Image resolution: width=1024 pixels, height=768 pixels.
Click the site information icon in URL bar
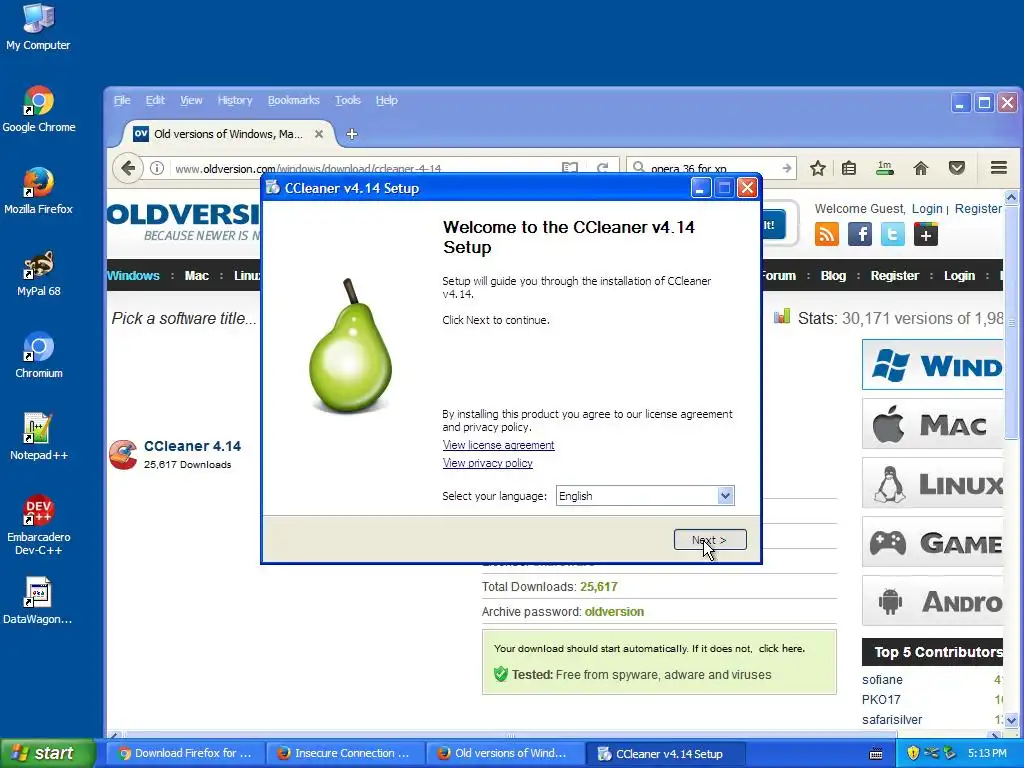click(157, 168)
